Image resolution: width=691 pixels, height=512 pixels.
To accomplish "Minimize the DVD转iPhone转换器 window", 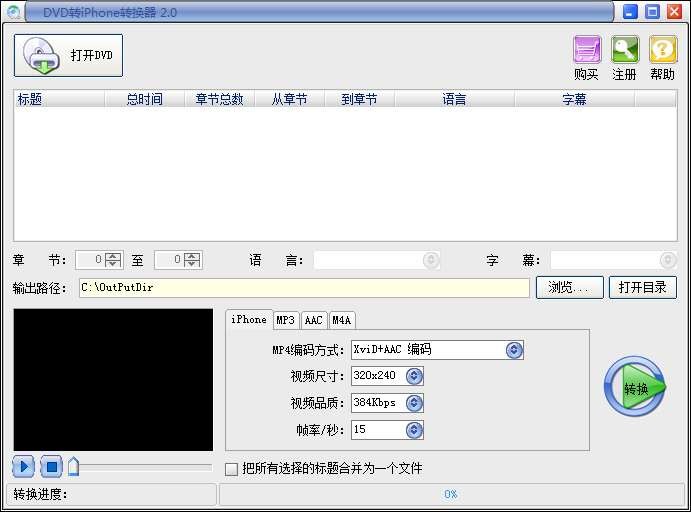I will point(630,11).
